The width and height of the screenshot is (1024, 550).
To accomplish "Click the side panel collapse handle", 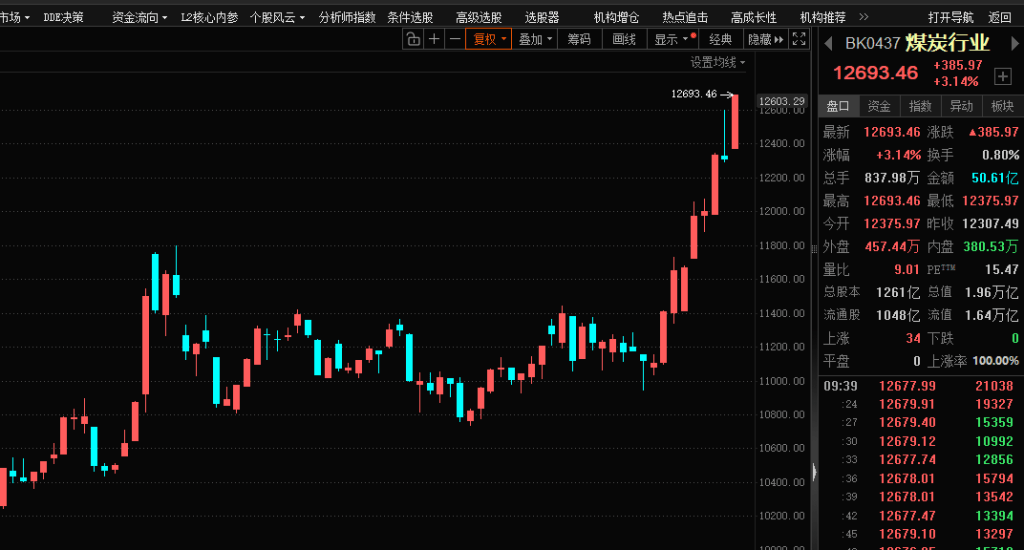I will (814, 470).
